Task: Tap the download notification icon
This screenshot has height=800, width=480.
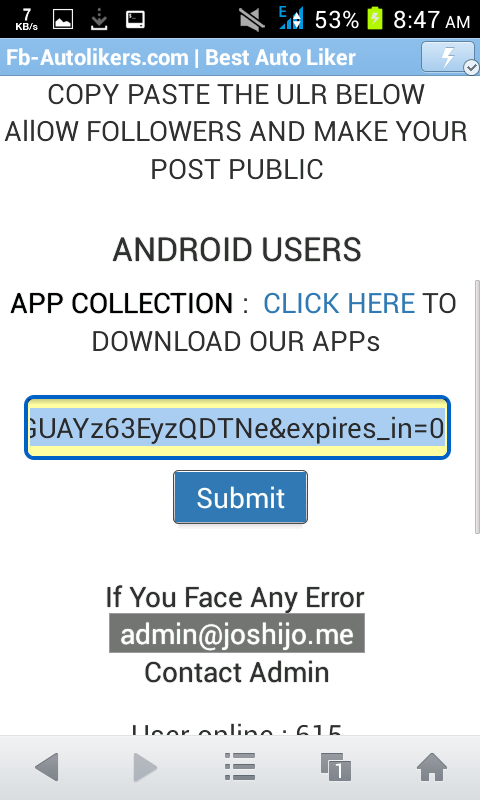Action: pyautogui.click(x=99, y=19)
